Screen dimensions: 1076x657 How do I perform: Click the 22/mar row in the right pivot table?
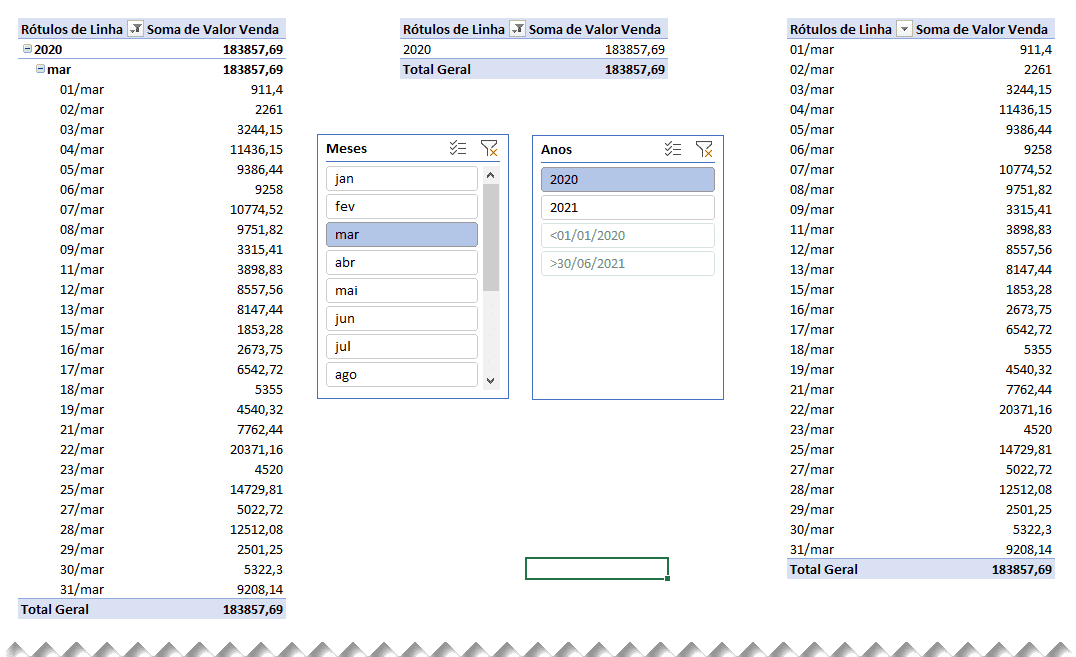click(x=812, y=409)
